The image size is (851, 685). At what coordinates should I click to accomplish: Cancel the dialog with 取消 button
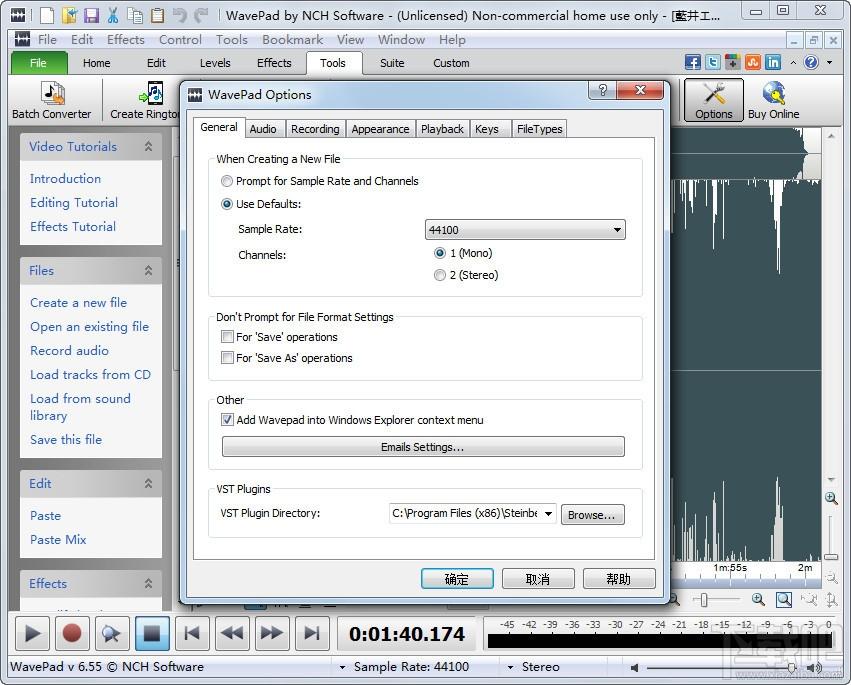(x=538, y=579)
